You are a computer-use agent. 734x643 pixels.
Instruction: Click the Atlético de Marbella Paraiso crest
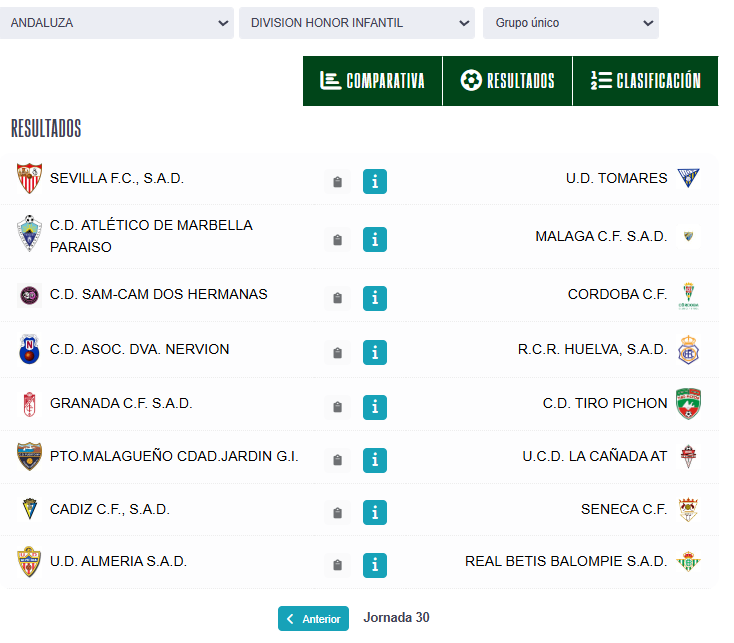pos(29,233)
